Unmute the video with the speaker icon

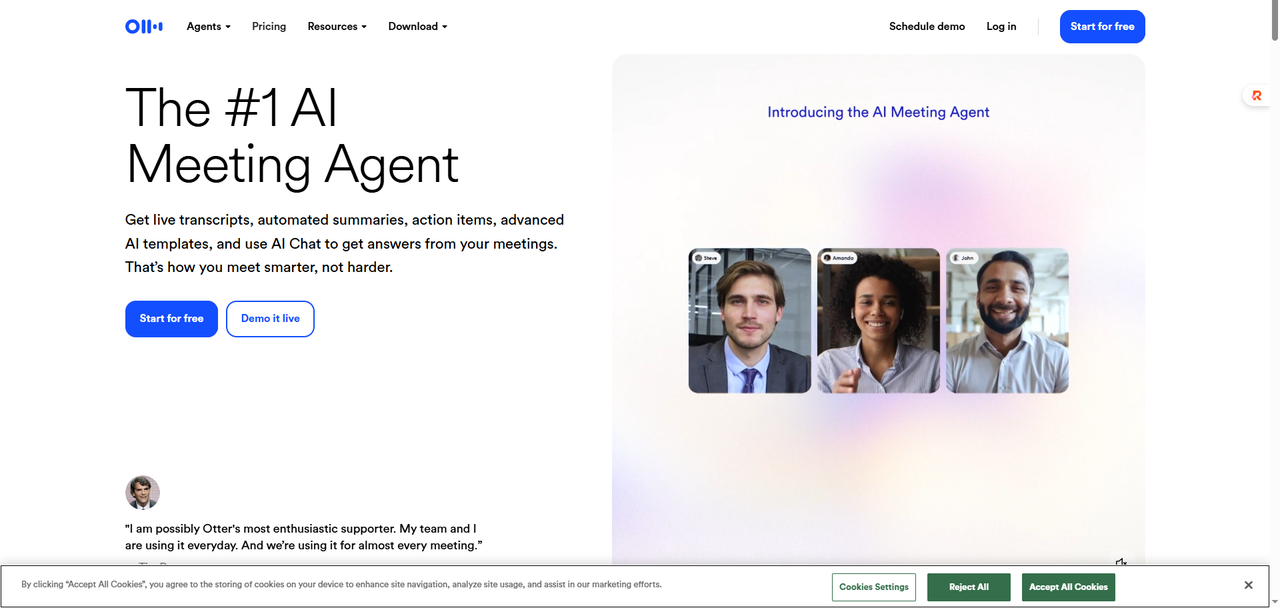[1122, 563]
